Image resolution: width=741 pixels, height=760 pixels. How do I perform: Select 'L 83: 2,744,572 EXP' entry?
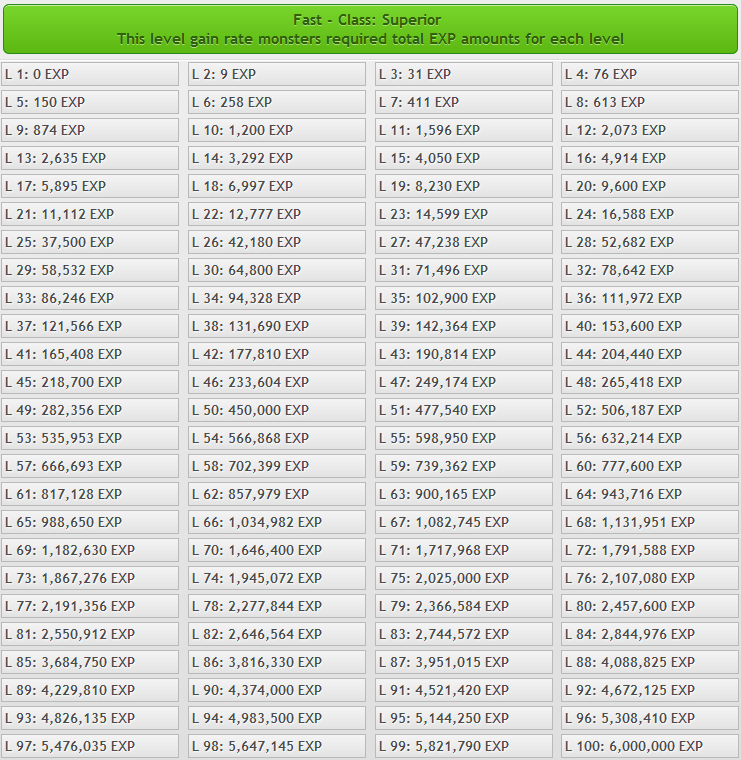(463, 634)
